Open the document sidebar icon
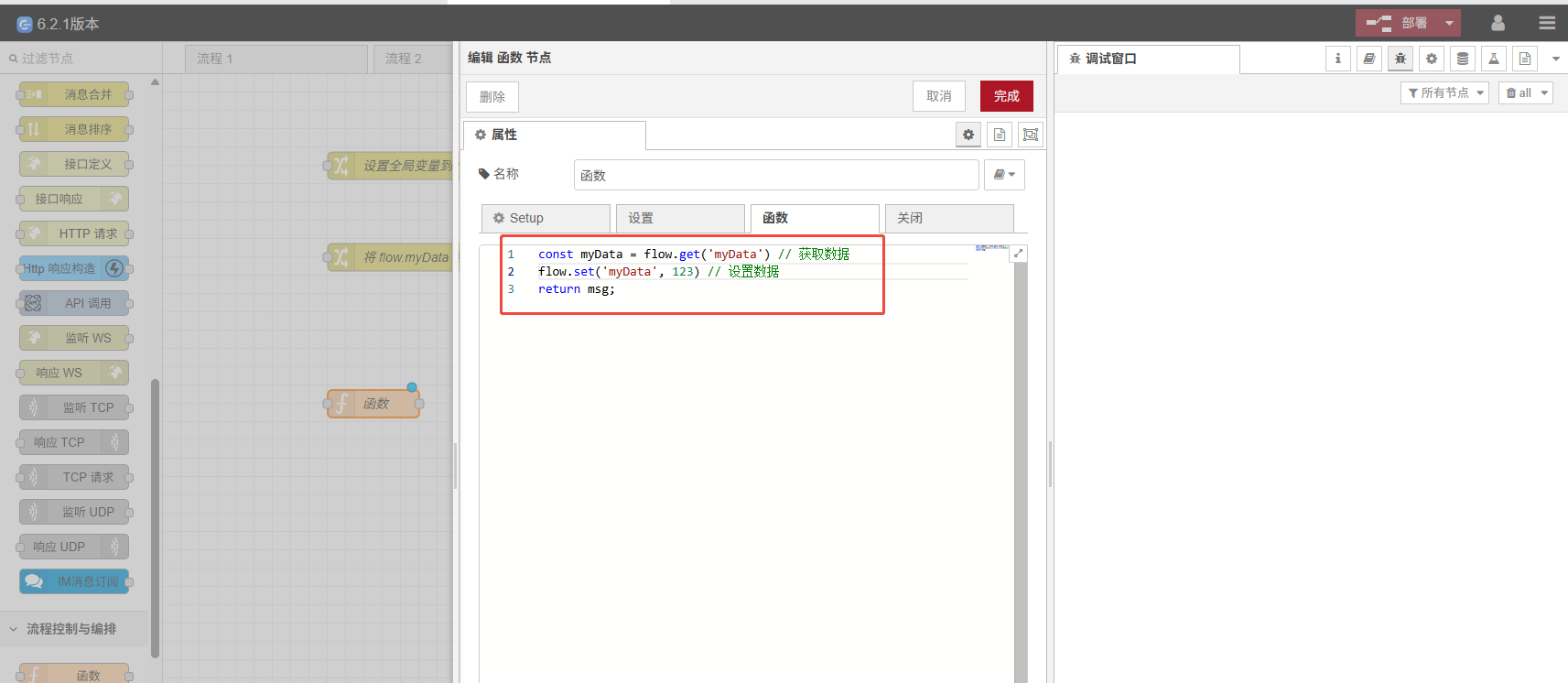 coord(1525,59)
